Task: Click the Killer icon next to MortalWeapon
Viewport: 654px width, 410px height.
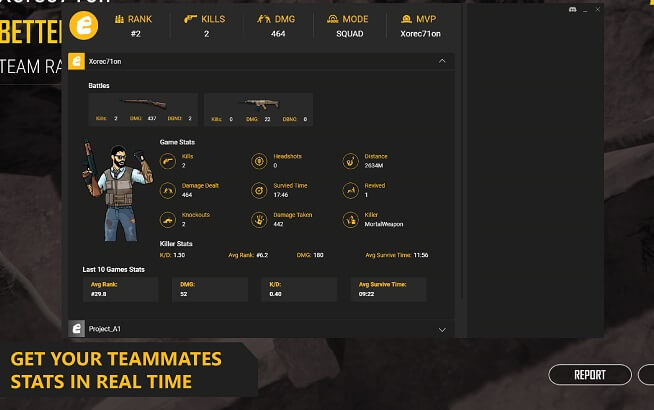Action: 351,219
